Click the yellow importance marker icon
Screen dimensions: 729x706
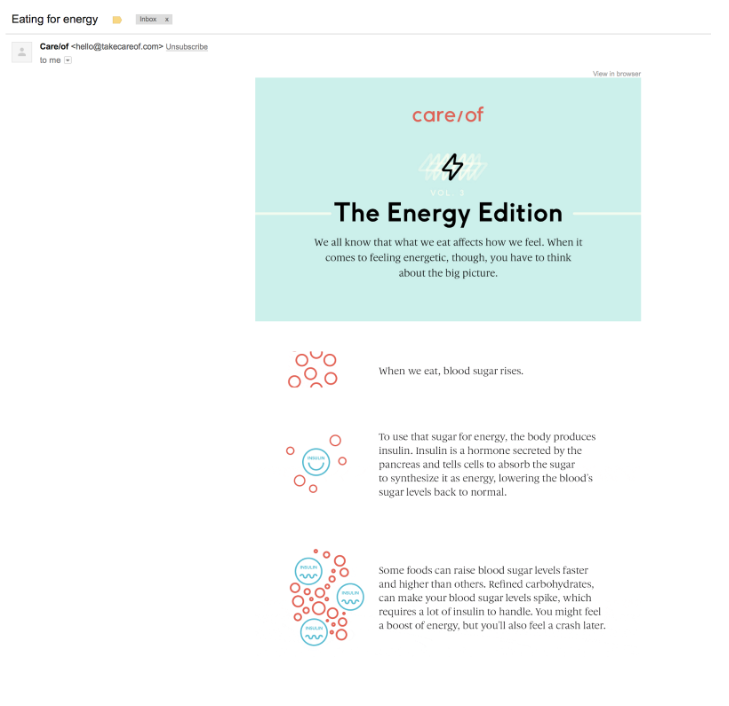coord(117,20)
